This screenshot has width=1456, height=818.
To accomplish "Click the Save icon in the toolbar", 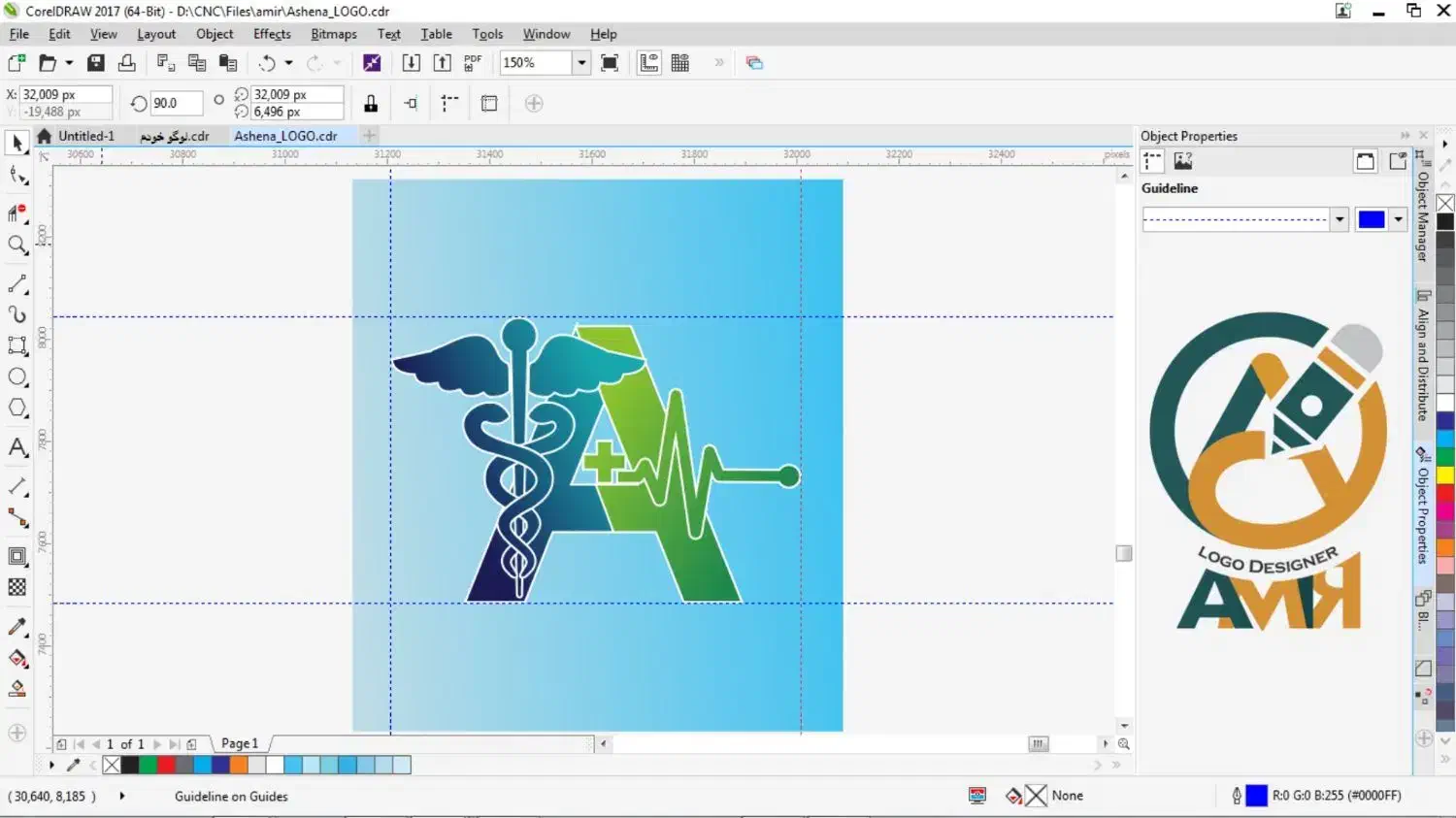I will click(96, 63).
